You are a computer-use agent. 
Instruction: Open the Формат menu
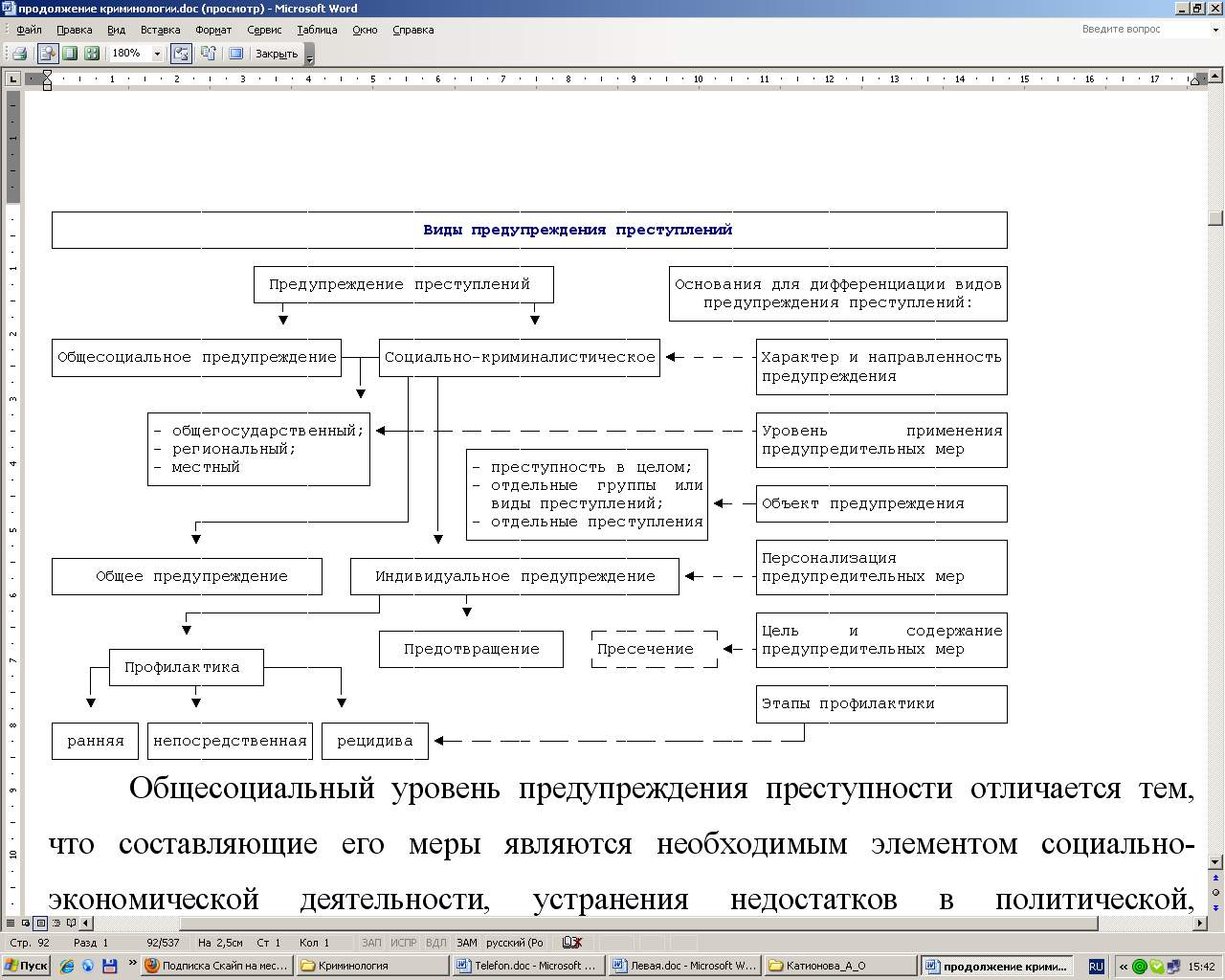coord(213,30)
